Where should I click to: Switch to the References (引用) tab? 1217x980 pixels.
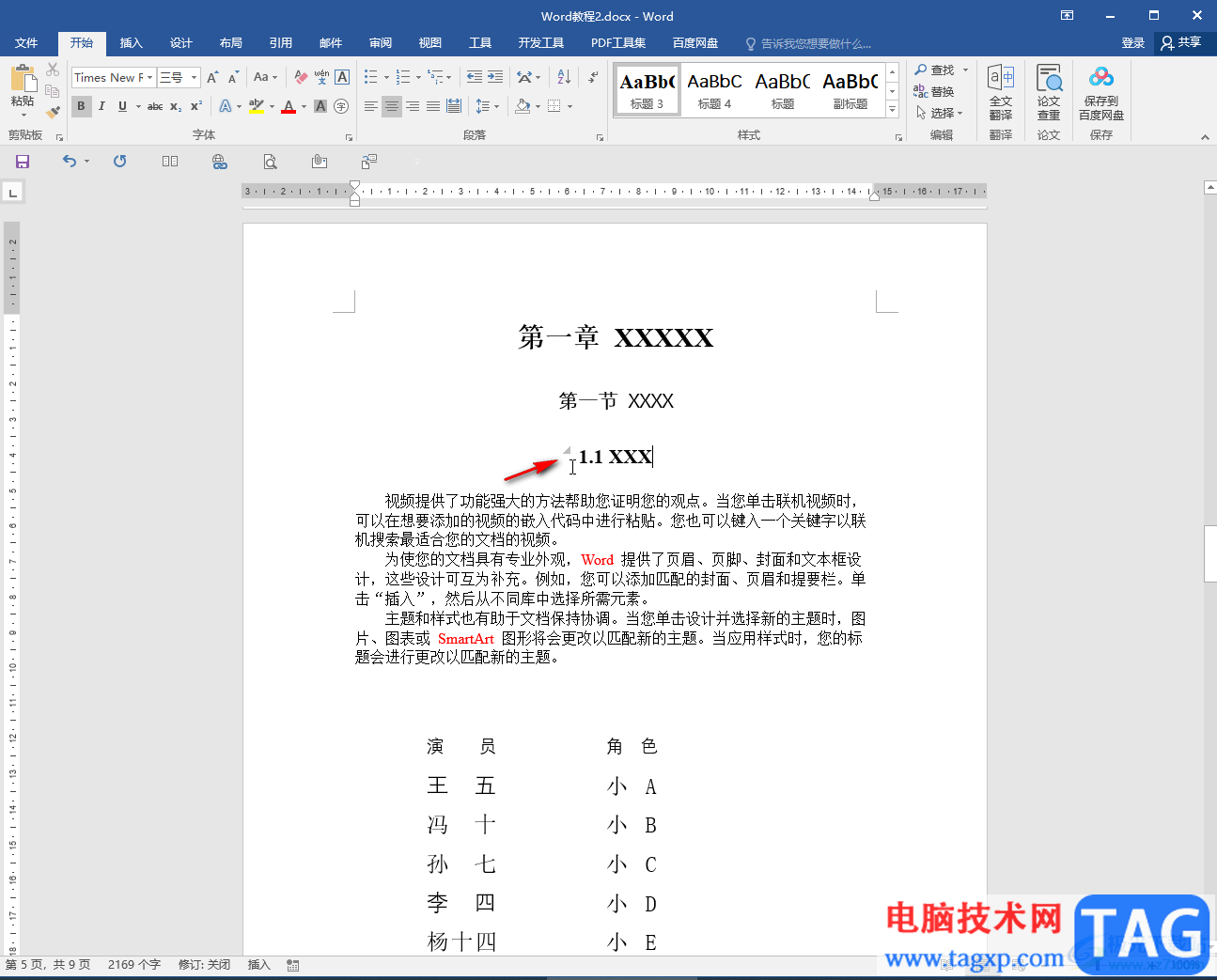tap(281, 43)
